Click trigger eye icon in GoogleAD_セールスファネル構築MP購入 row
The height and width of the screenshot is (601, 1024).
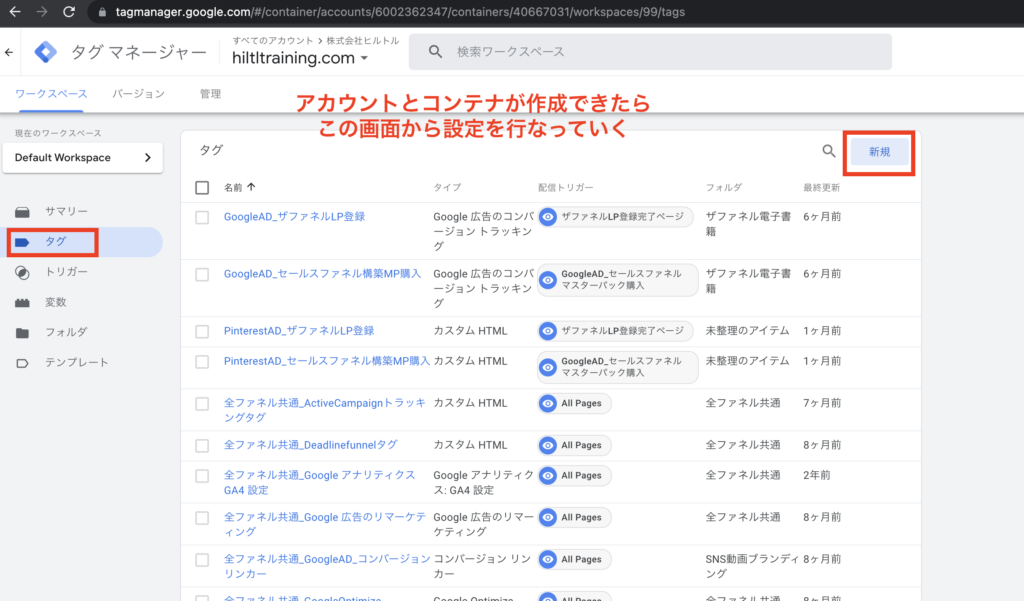pyautogui.click(x=548, y=280)
